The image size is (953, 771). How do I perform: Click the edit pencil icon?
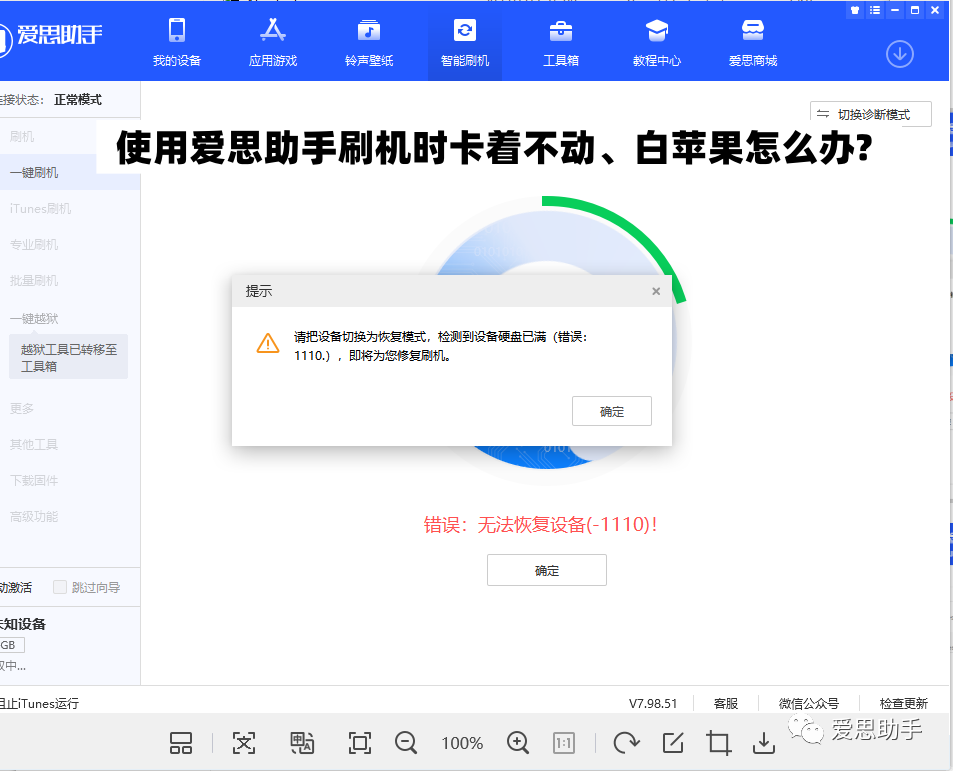(673, 742)
